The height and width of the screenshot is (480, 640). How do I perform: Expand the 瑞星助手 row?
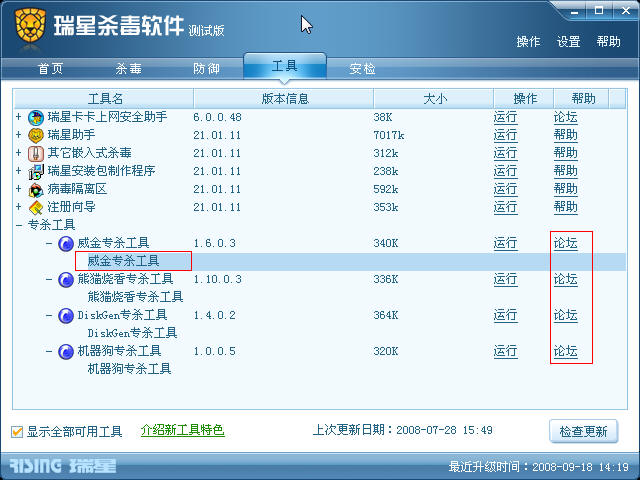[18, 135]
